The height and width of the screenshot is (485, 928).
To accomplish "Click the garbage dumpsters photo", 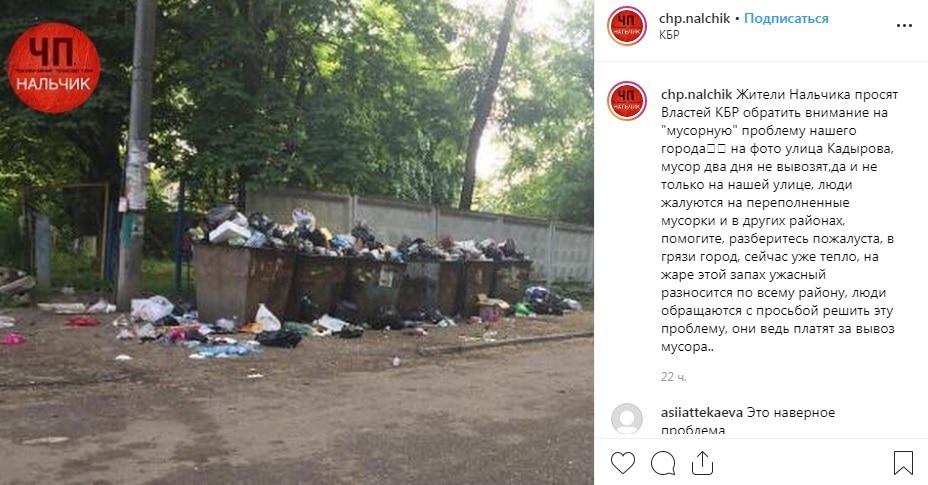I will click(x=297, y=243).
